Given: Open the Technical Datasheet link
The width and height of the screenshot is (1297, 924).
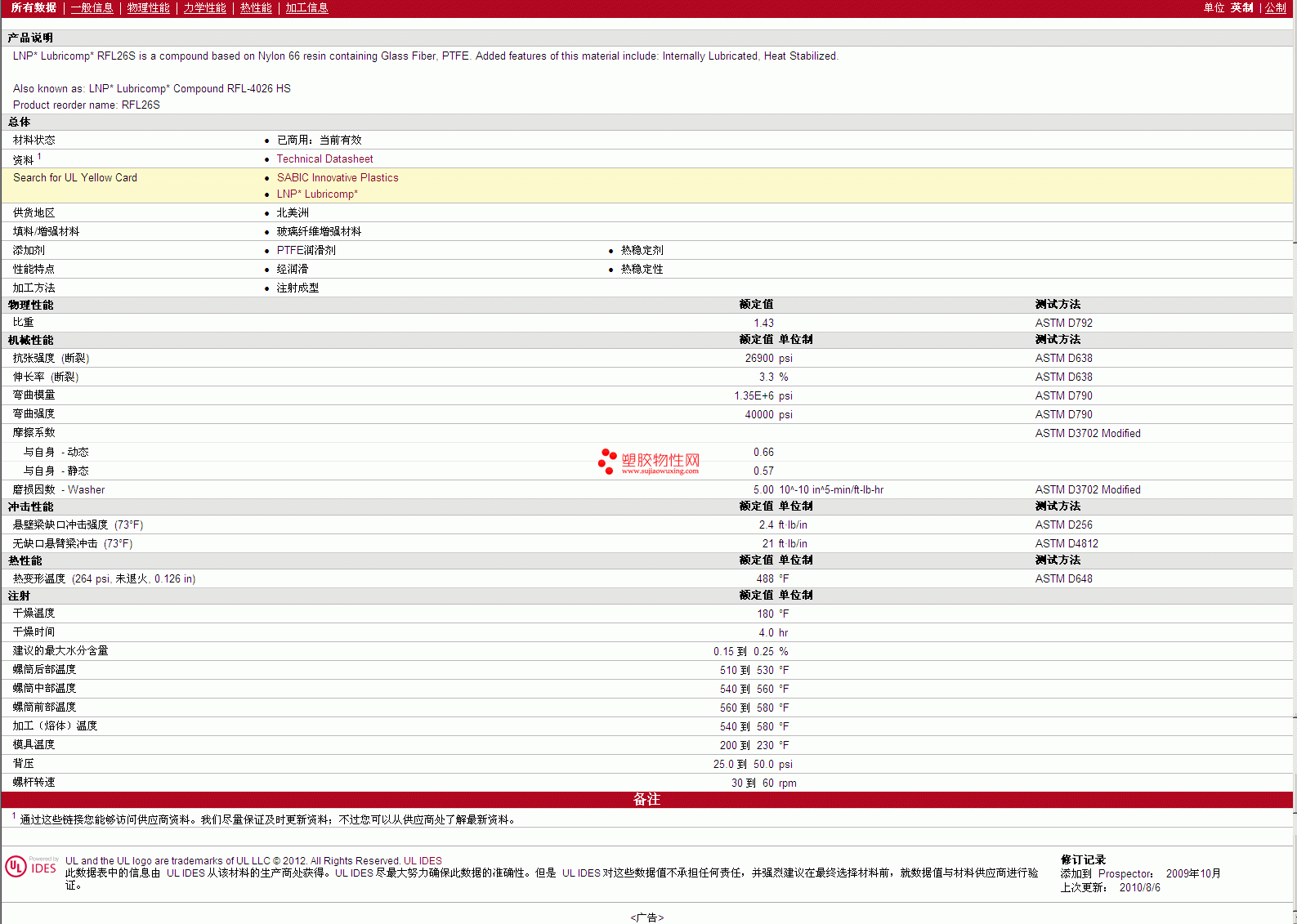Looking at the screenshot, I should (x=324, y=159).
